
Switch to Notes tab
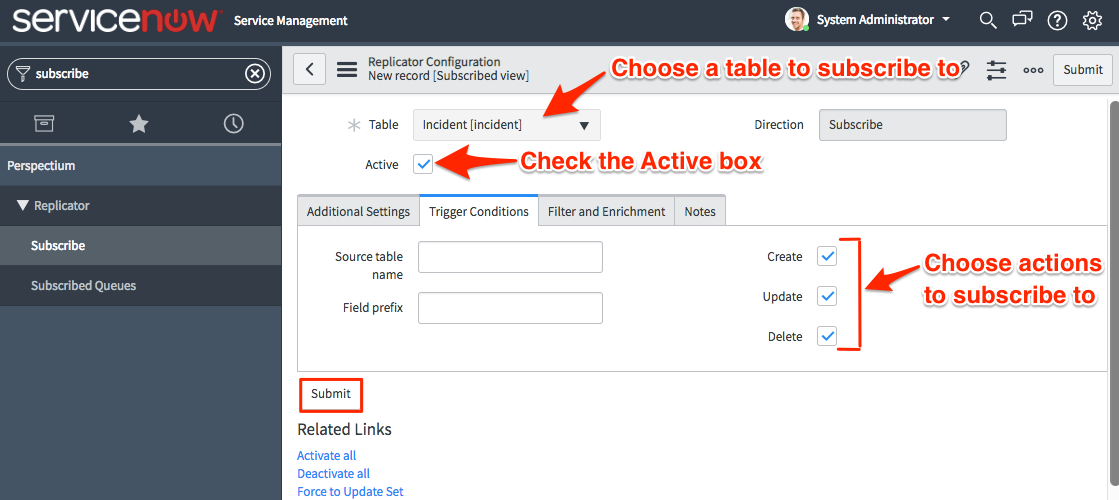tap(700, 211)
